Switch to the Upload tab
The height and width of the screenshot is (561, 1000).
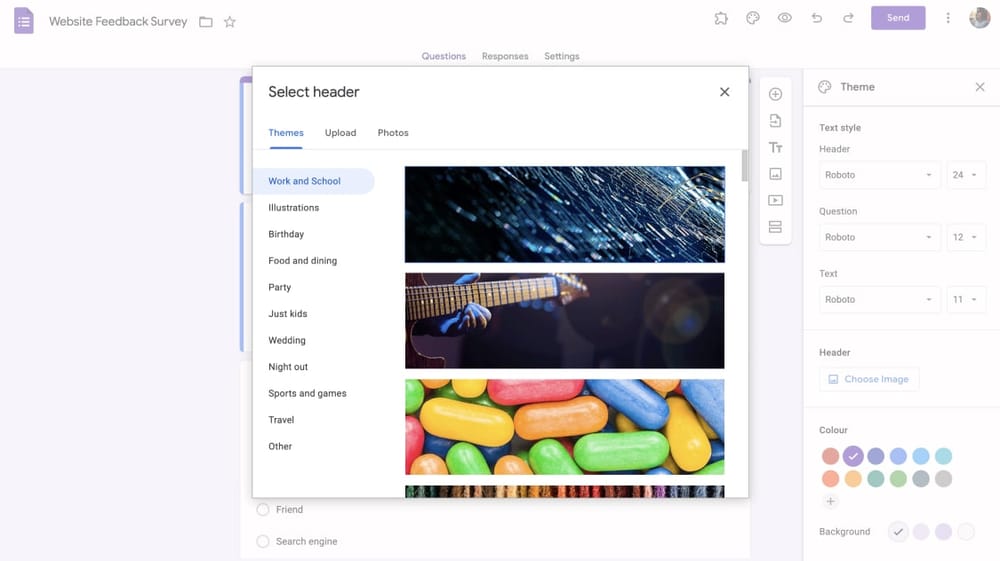pos(340,133)
